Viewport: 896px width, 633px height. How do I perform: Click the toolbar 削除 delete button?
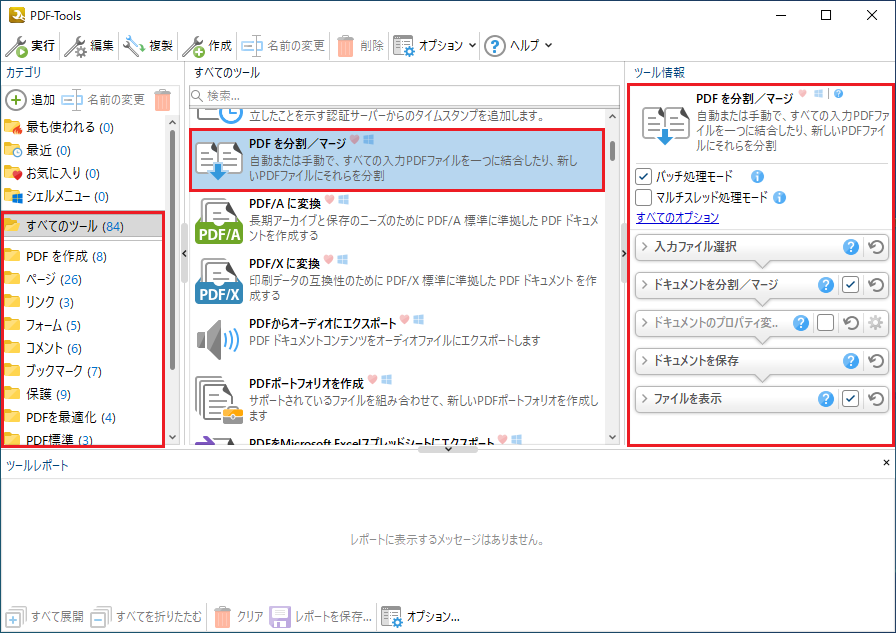point(361,46)
